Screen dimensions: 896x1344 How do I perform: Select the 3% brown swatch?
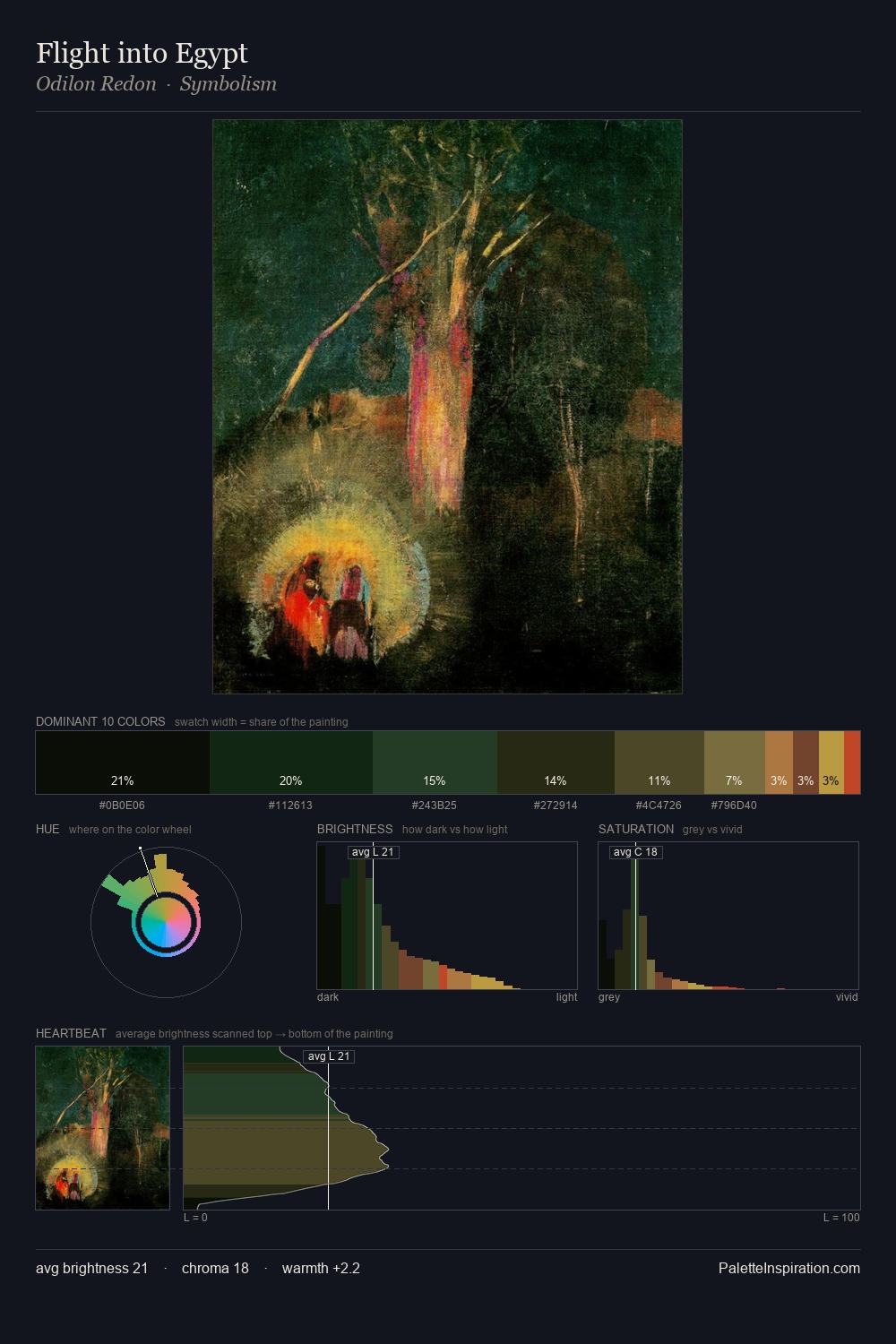click(806, 762)
